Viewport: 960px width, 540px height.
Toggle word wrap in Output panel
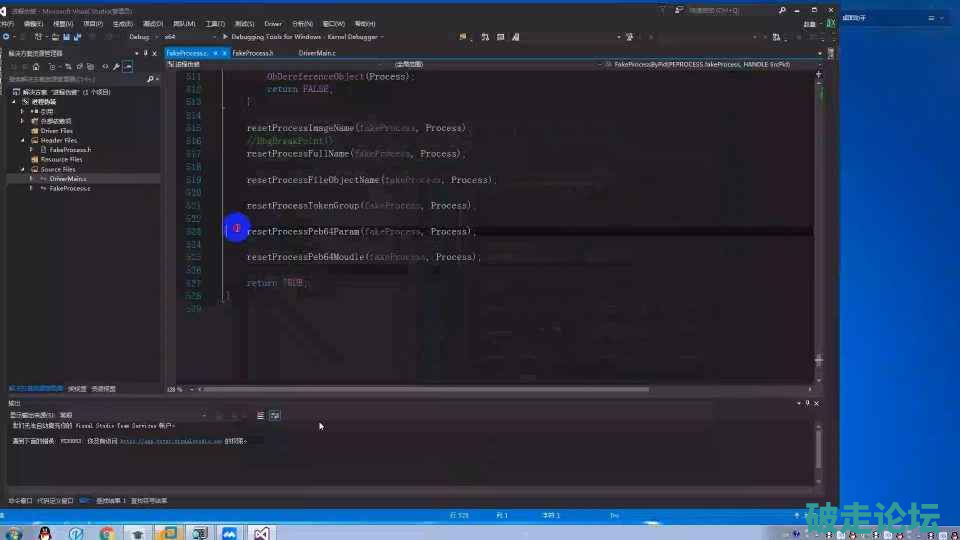point(274,415)
